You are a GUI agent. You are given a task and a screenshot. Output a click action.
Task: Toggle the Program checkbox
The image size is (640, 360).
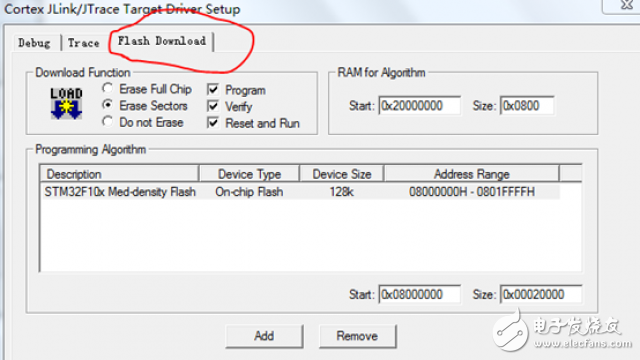point(213,89)
